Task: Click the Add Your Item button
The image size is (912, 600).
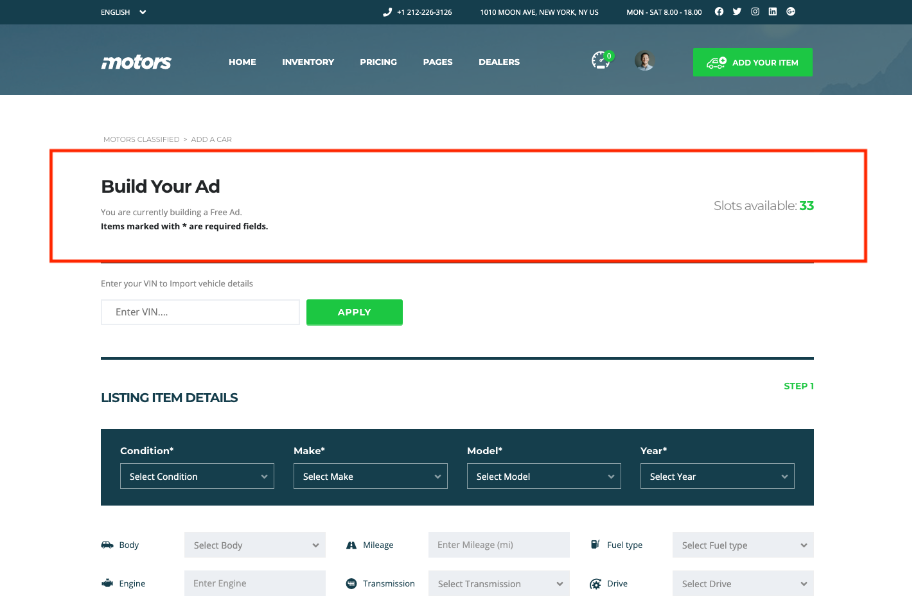Action: pyautogui.click(x=752, y=62)
